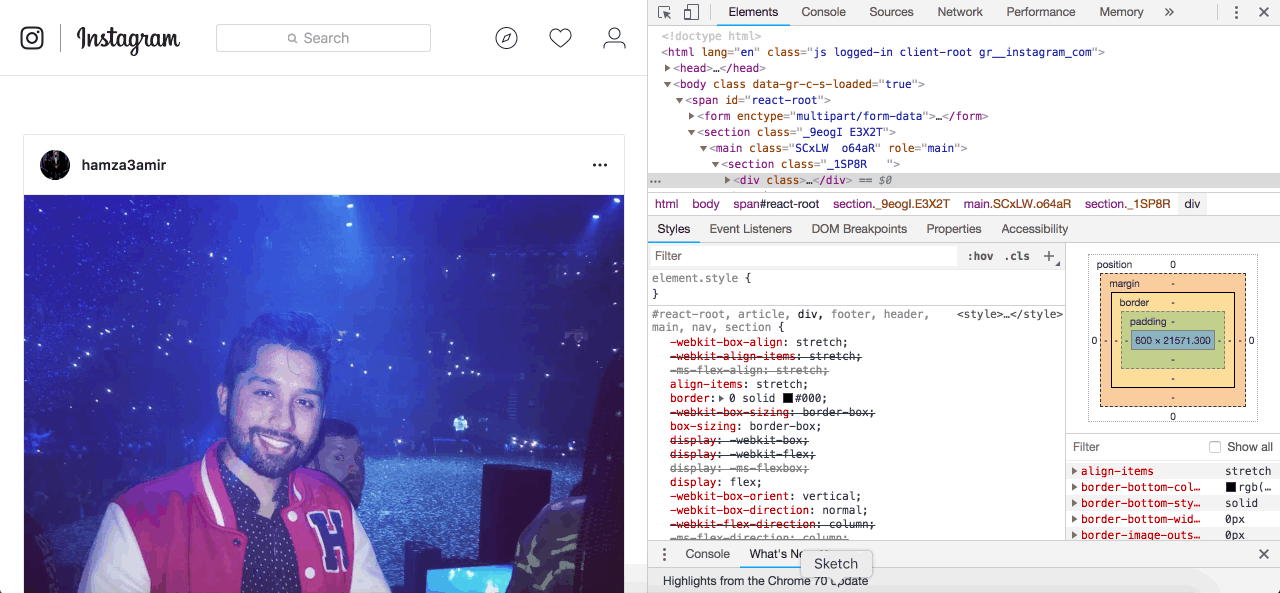Expand the head element node
This screenshot has width=1280, height=593.
point(667,68)
